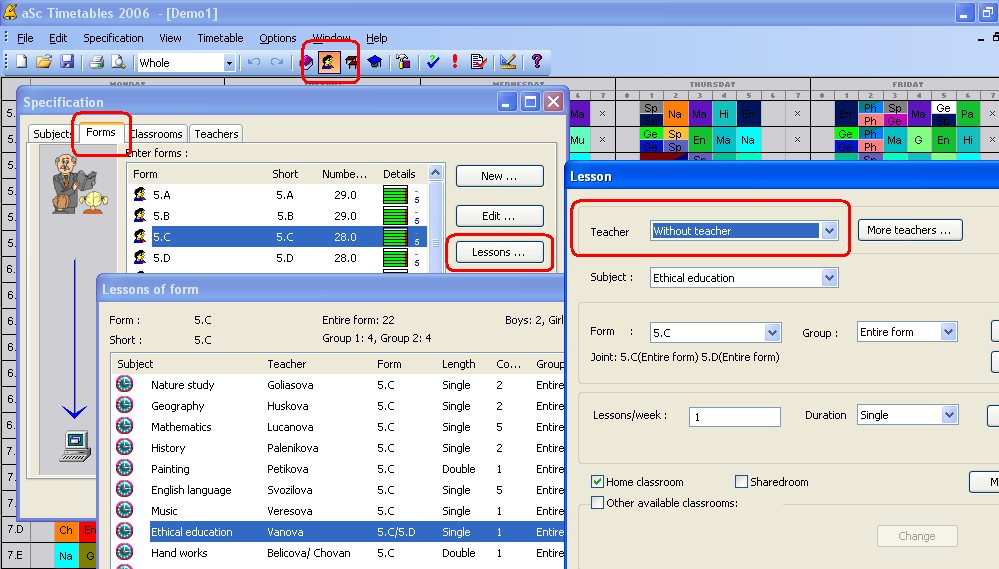Screen dimensions: 999x569
Task: Expand the Subject dropdown showing Ethical education
Action: pyautogui.click(x=828, y=278)
